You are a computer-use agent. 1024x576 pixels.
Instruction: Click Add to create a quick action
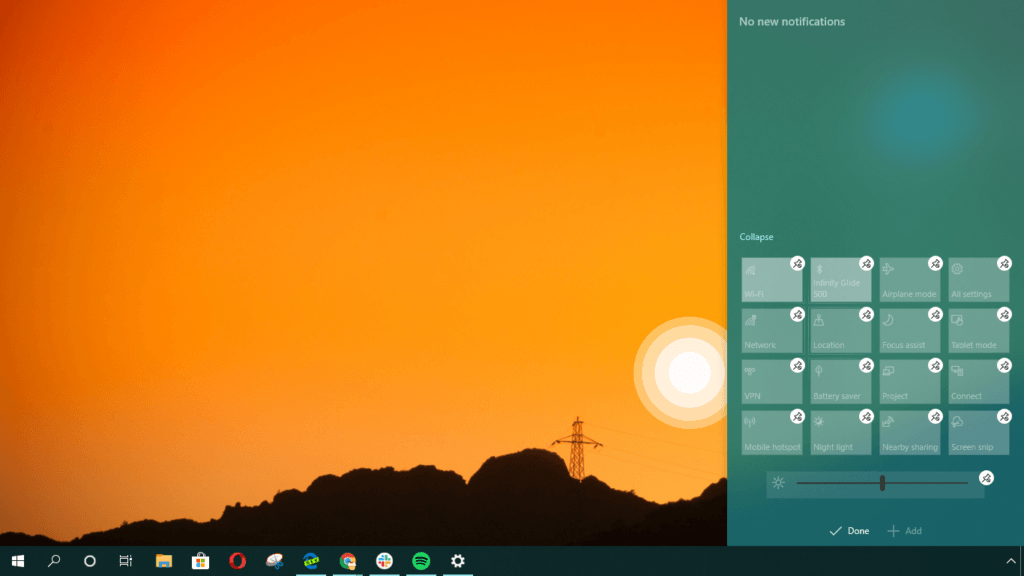pos(904,531)
